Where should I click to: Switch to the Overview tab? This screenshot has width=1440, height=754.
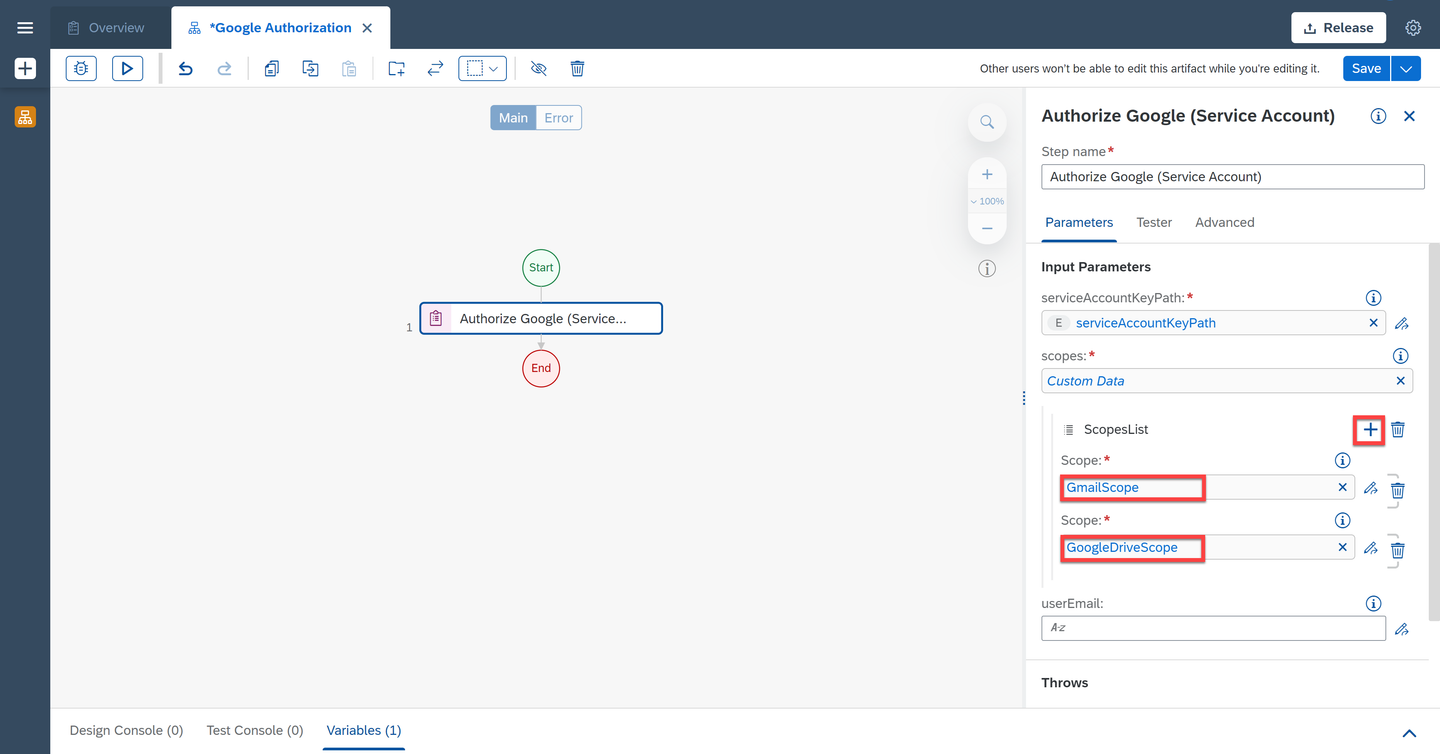[x=106, y=28]
